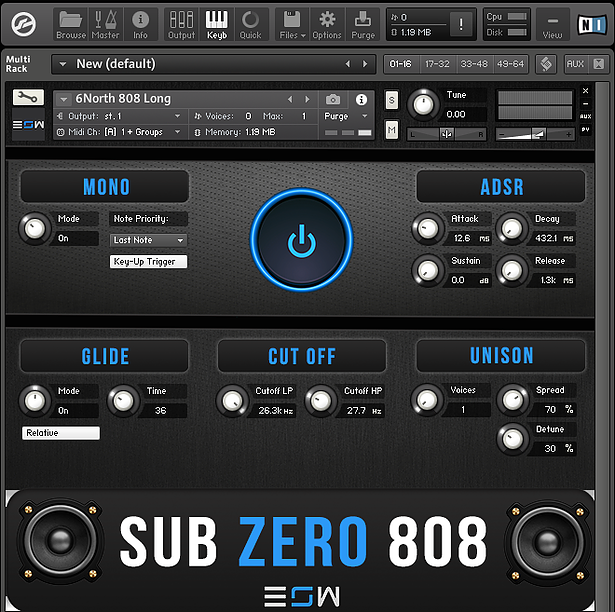
Task: Click the Attack value field
Action: pos(467,238)
